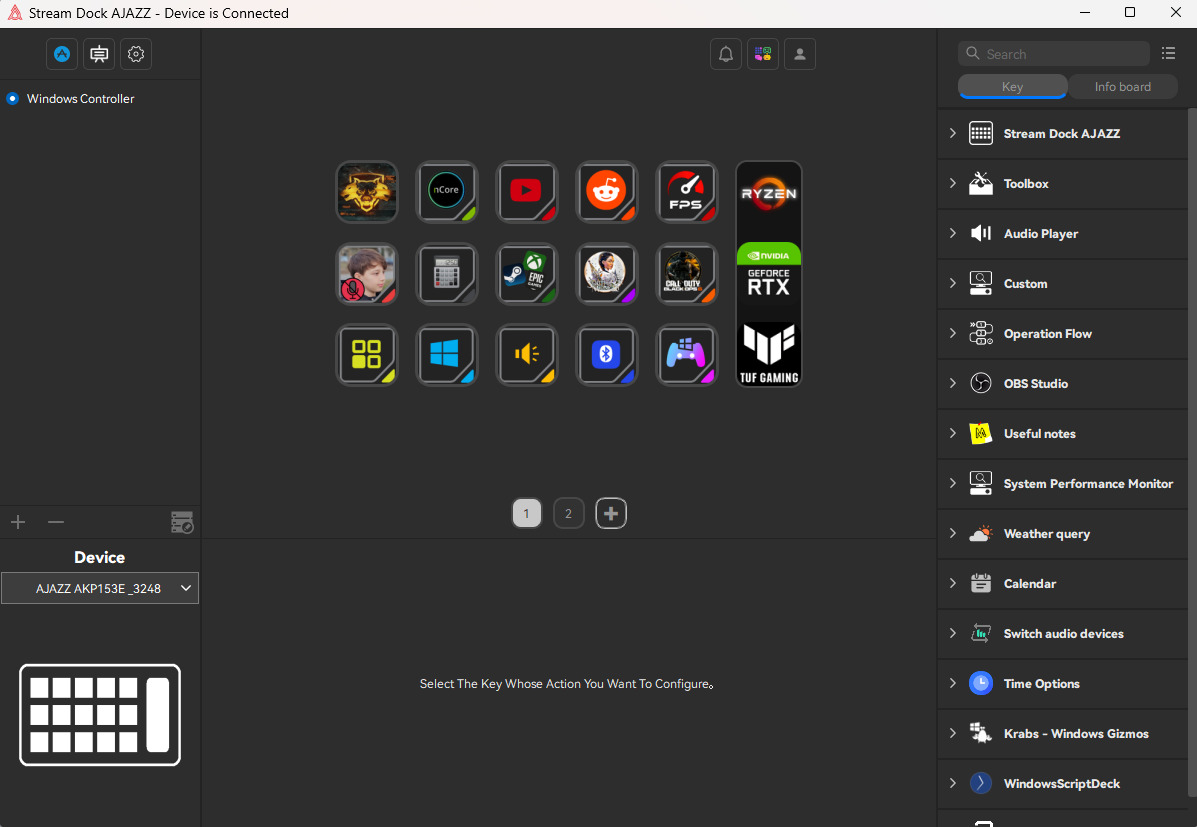Click the Search input field
This screenshot has height=827, width=1197.
pos(1054,53)
